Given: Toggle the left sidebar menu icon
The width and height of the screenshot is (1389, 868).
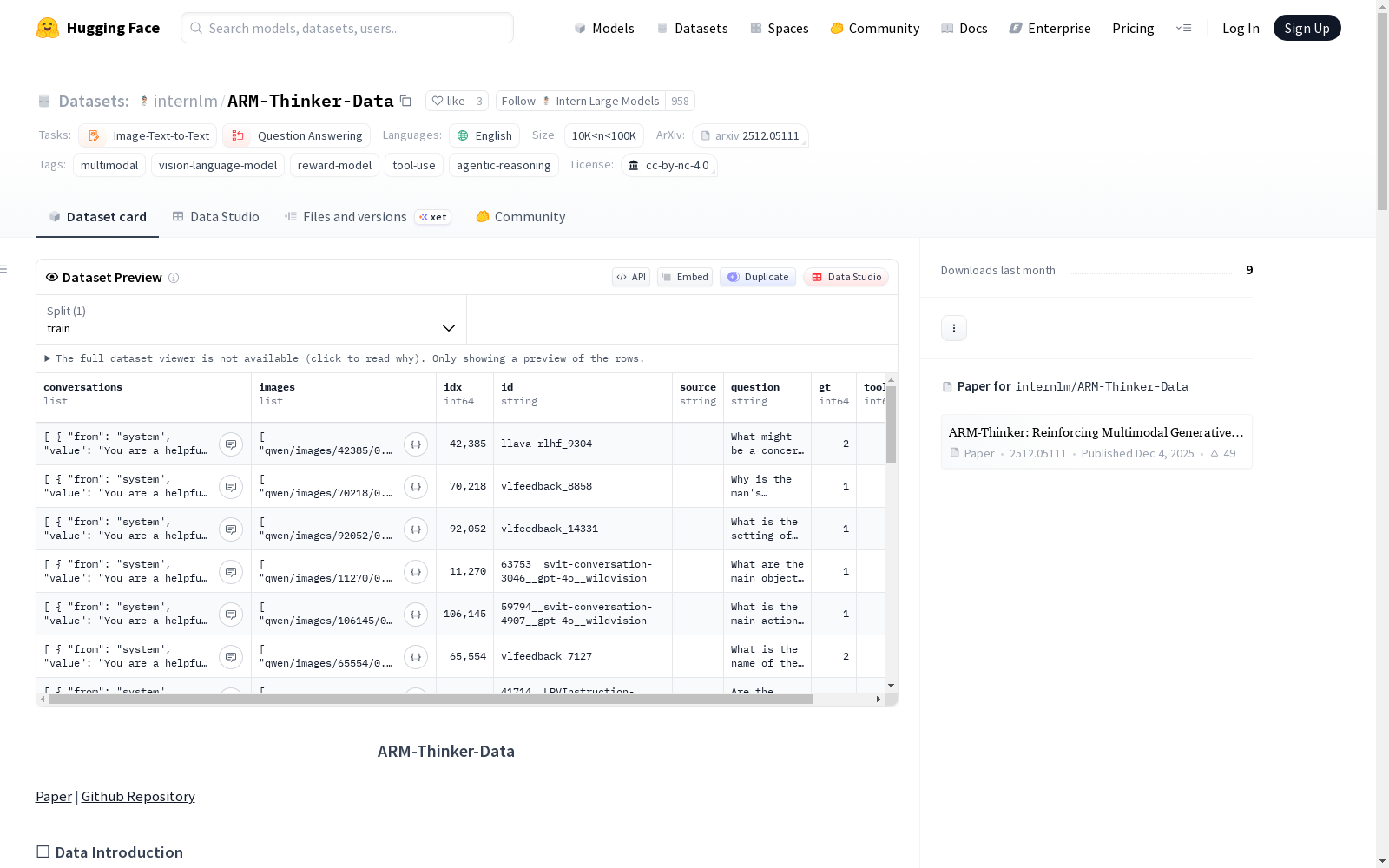Looking at the screenshot, I should (x=3, y=269).
